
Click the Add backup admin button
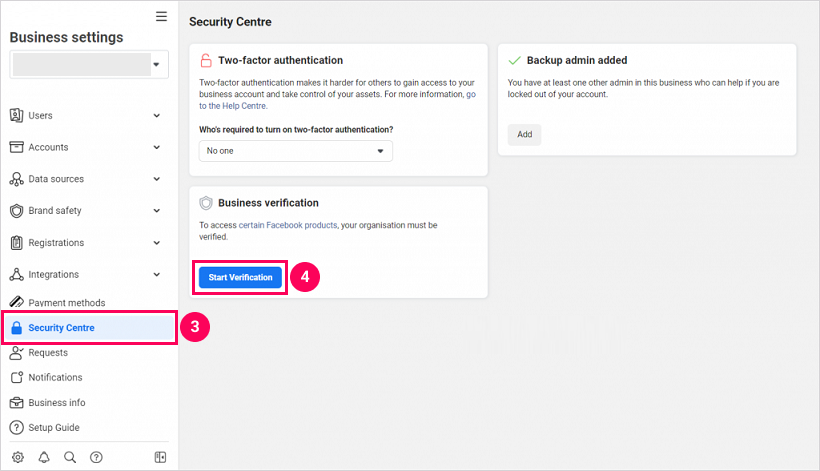[524, 134]
